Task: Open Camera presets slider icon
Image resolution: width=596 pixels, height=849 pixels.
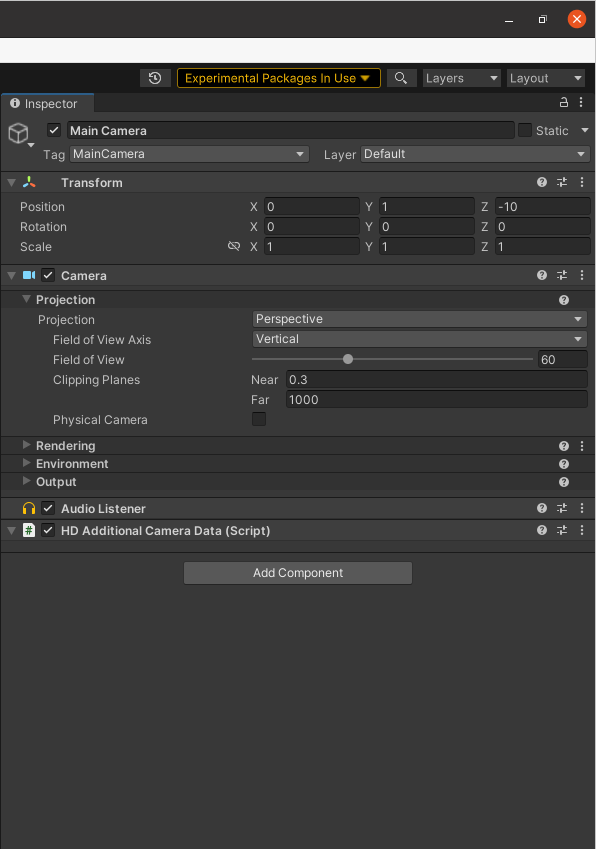Action: 562,275
